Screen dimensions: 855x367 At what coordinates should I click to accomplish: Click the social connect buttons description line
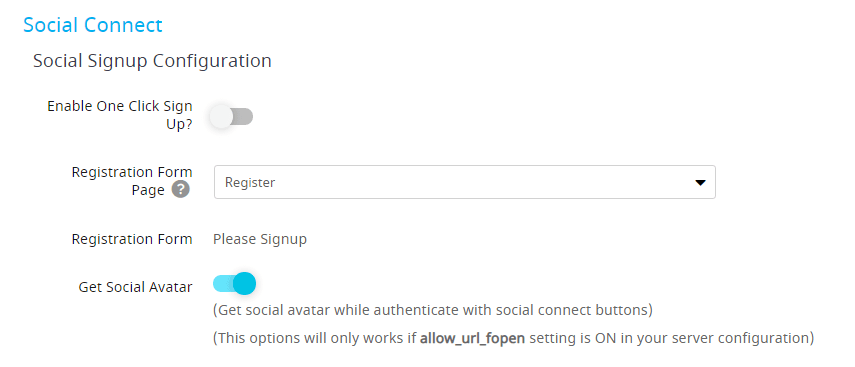coord(433,310)
